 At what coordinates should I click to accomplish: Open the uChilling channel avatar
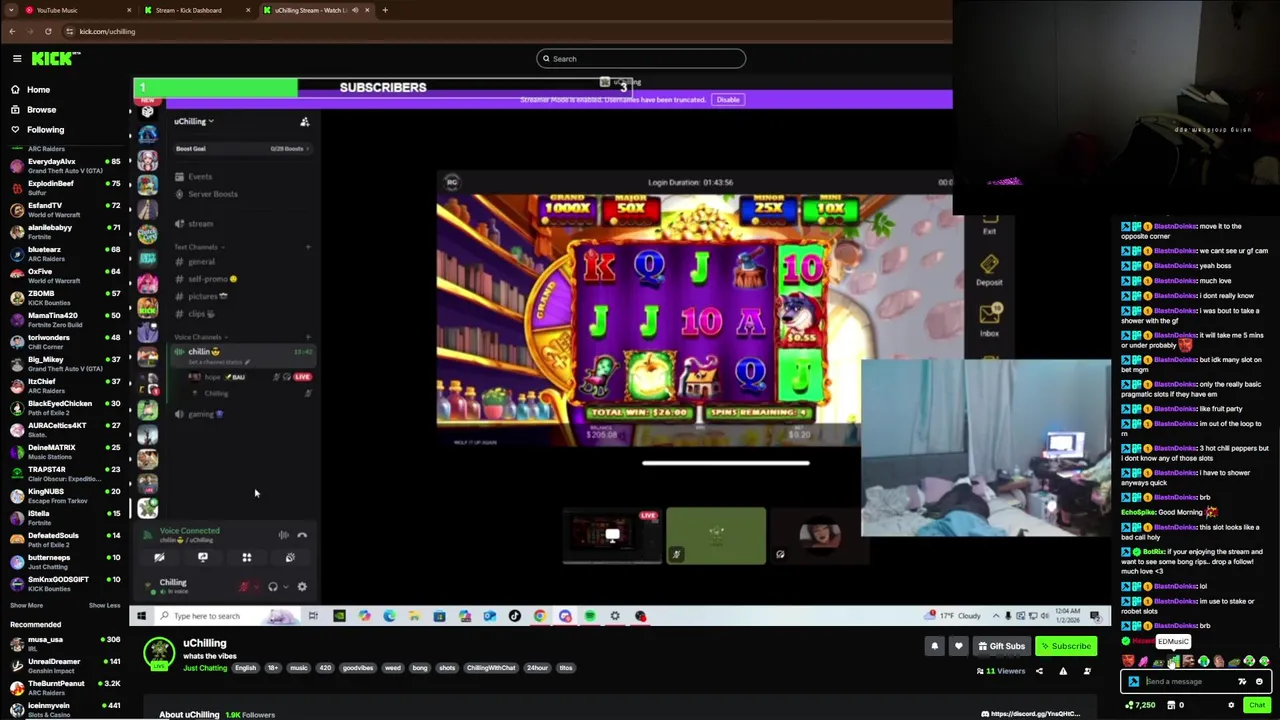[158, 654]
